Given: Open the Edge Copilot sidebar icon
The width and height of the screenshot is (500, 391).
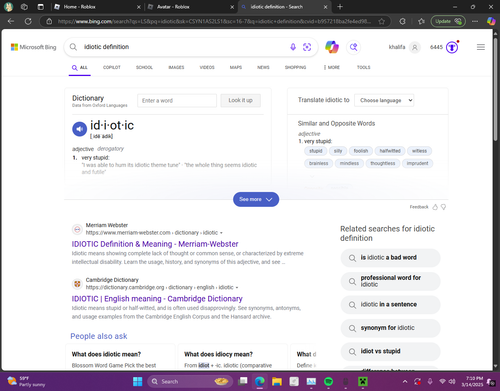Looking at the screenshot, I should (x=491, y=21).
